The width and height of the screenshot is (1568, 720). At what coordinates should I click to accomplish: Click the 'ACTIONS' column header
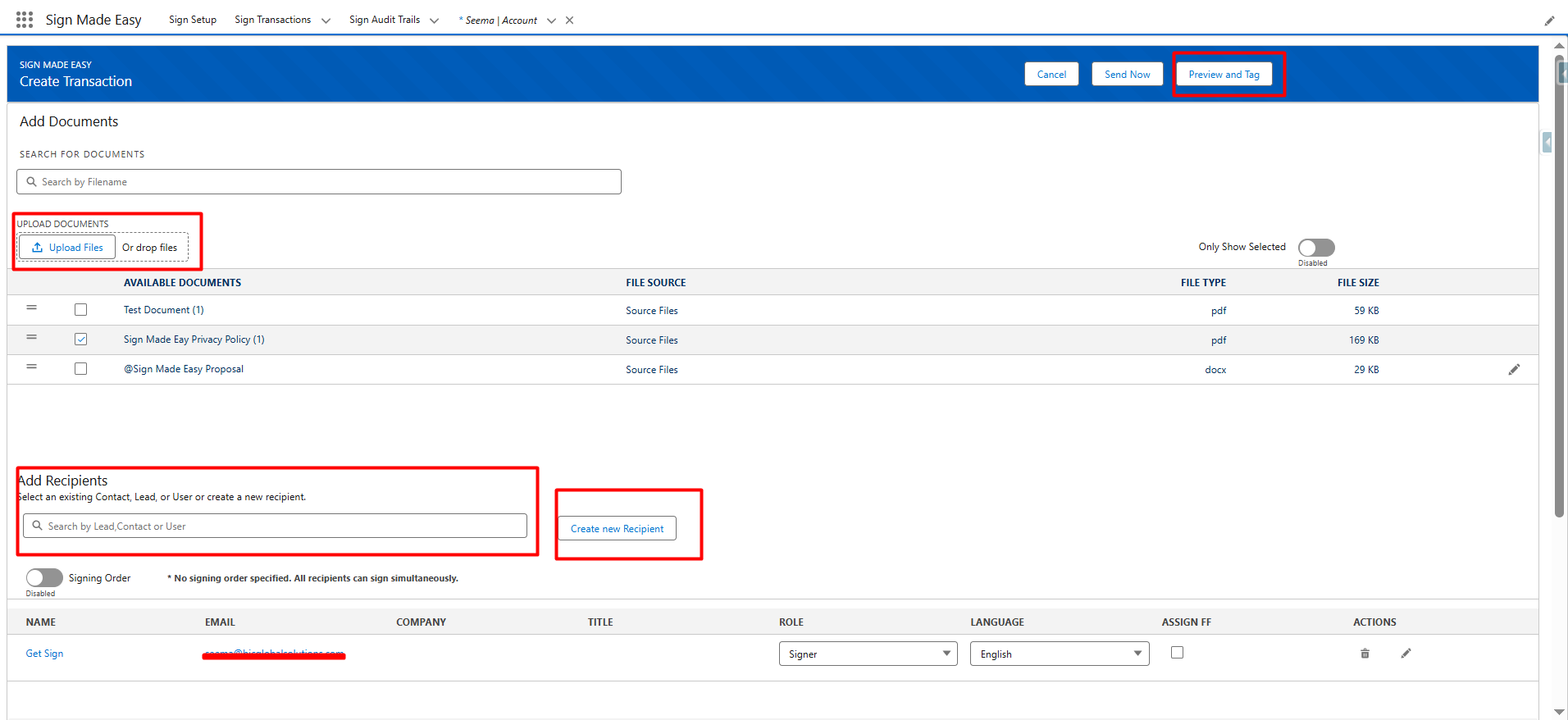pyautogui.click(x=1374, y=622)
